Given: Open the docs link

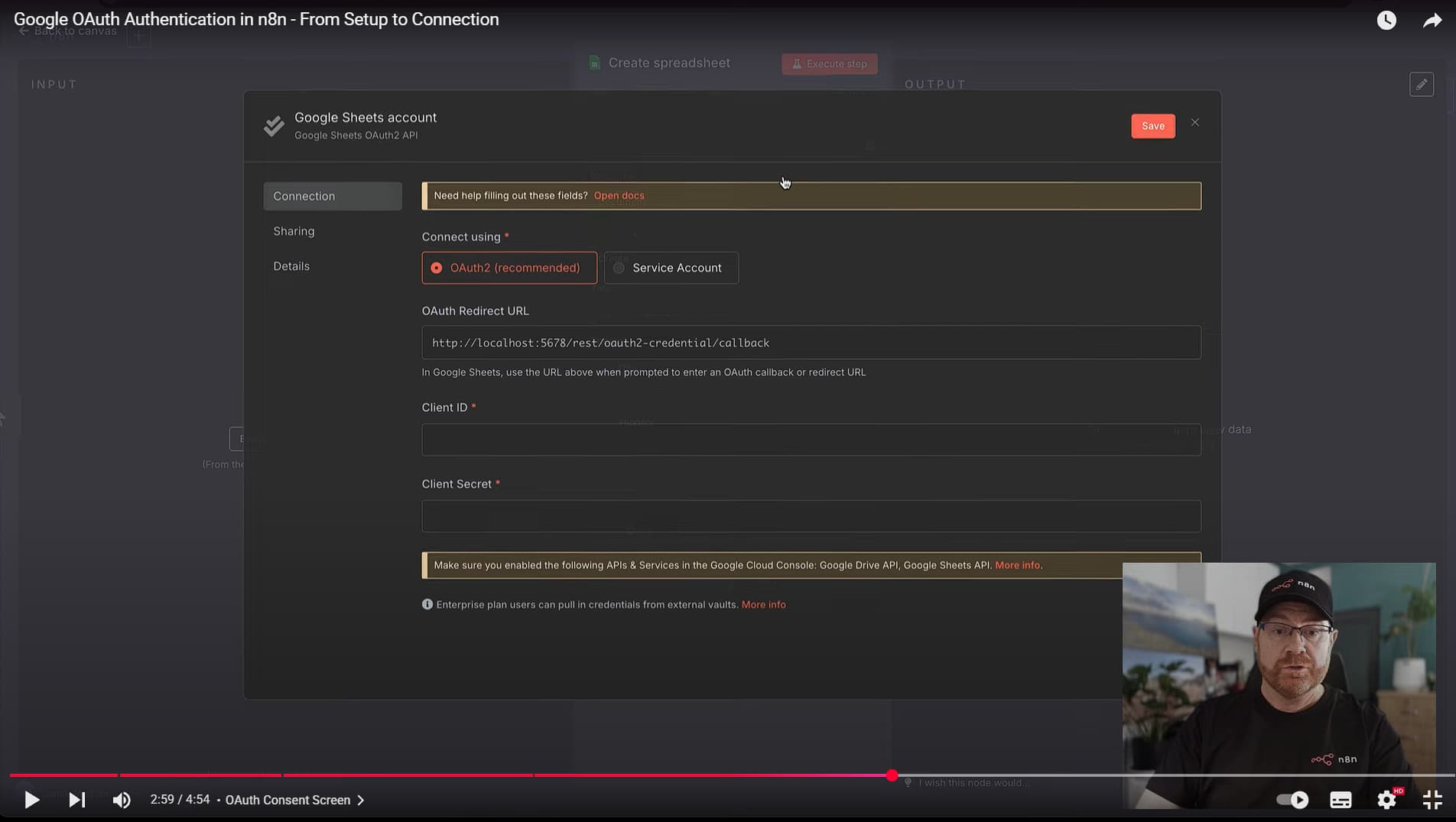Looking at the screenshot, I should (x=619, y=196).
